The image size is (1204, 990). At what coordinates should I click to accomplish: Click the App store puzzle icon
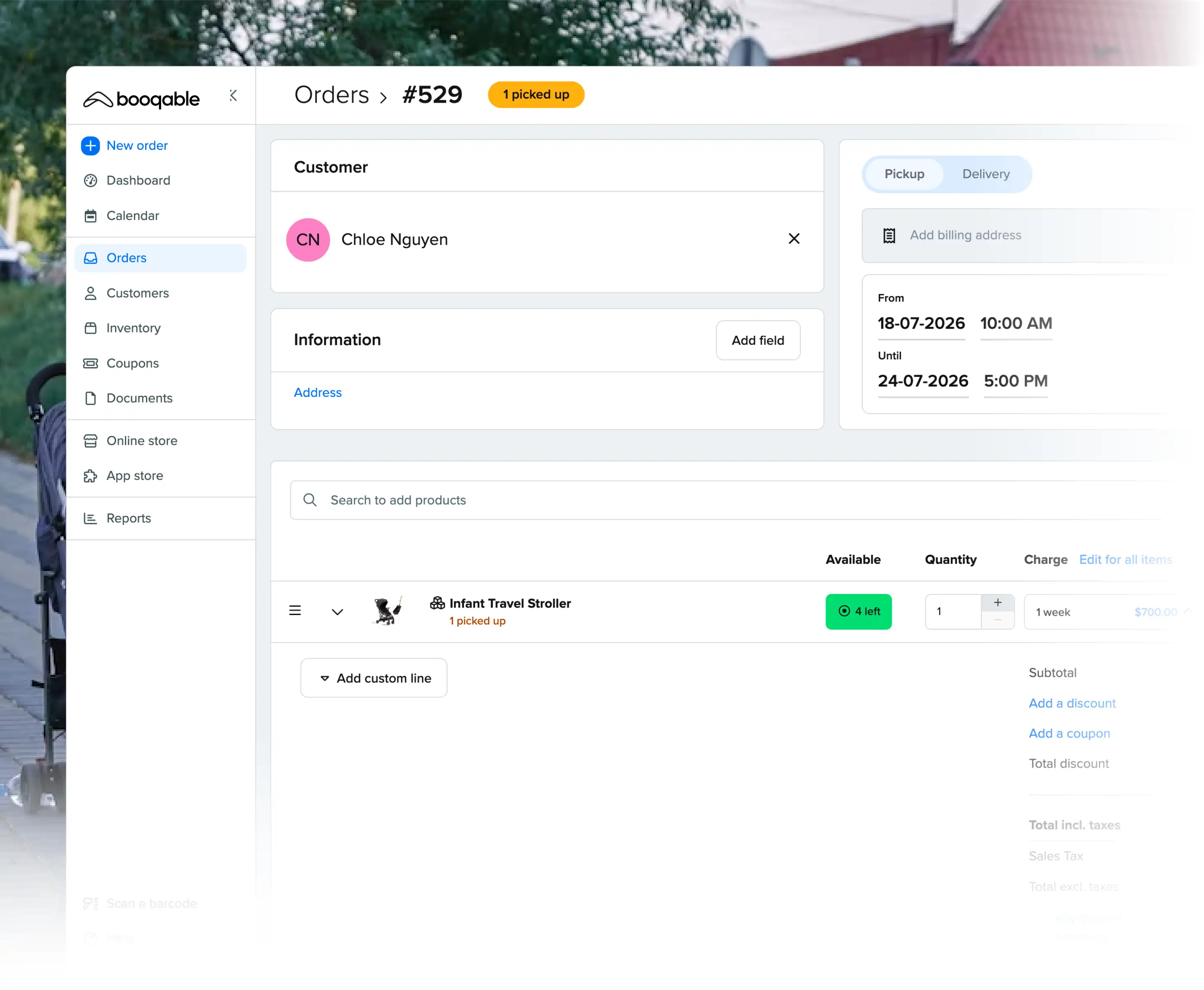click(x=90, y=476)
